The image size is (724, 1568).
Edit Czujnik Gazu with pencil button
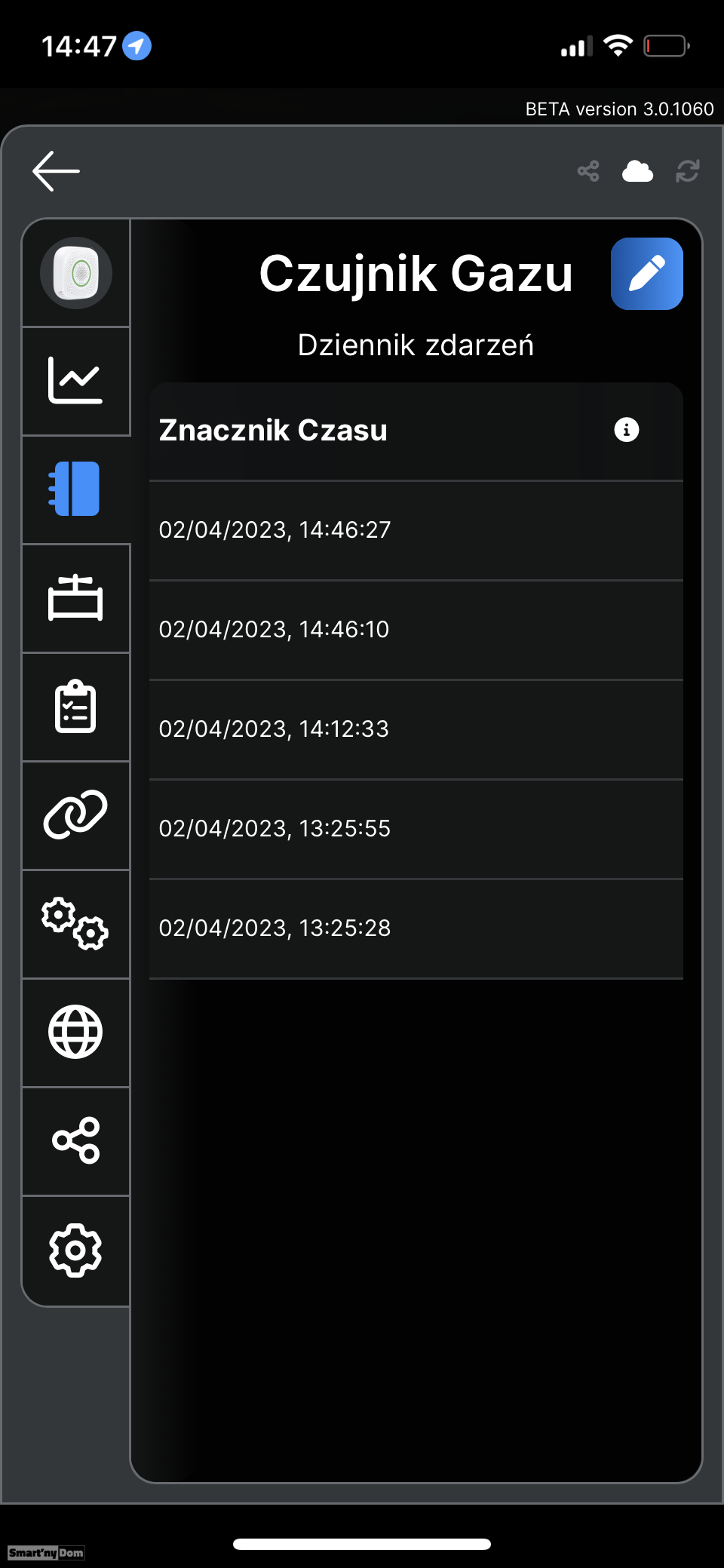coord(647,274)
